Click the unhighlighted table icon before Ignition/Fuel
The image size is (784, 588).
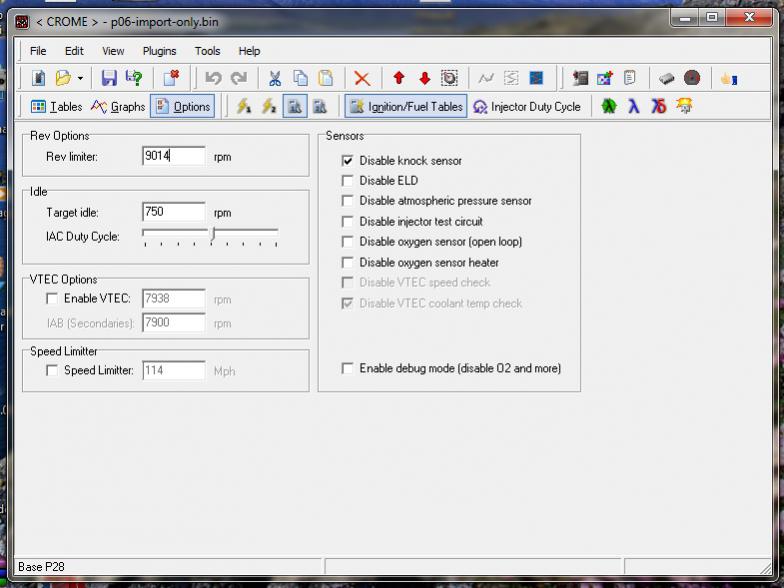(x=320, y=106)
